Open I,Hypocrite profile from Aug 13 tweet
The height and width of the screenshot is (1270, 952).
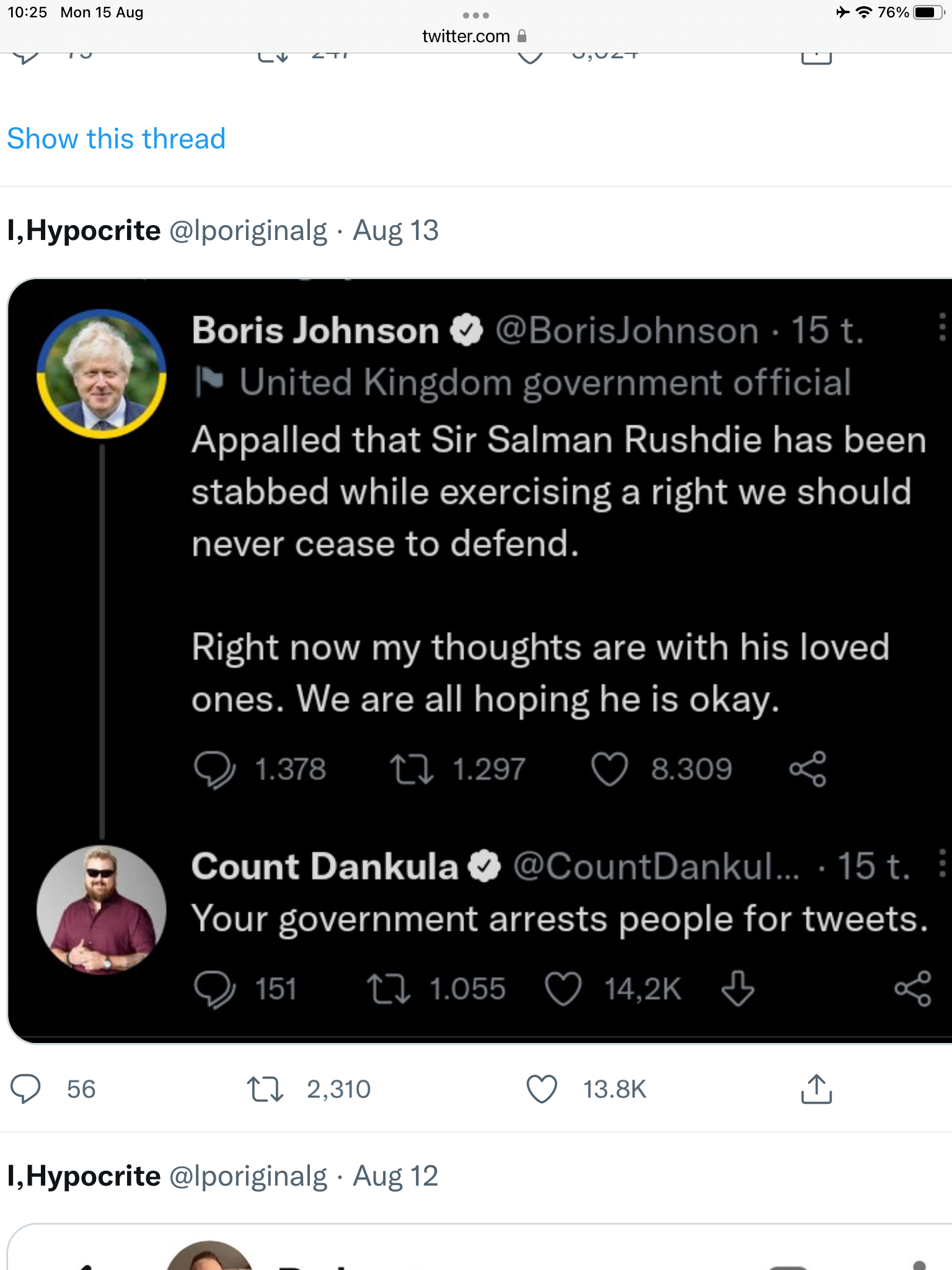pyautogui.click(x=84, y=231)
